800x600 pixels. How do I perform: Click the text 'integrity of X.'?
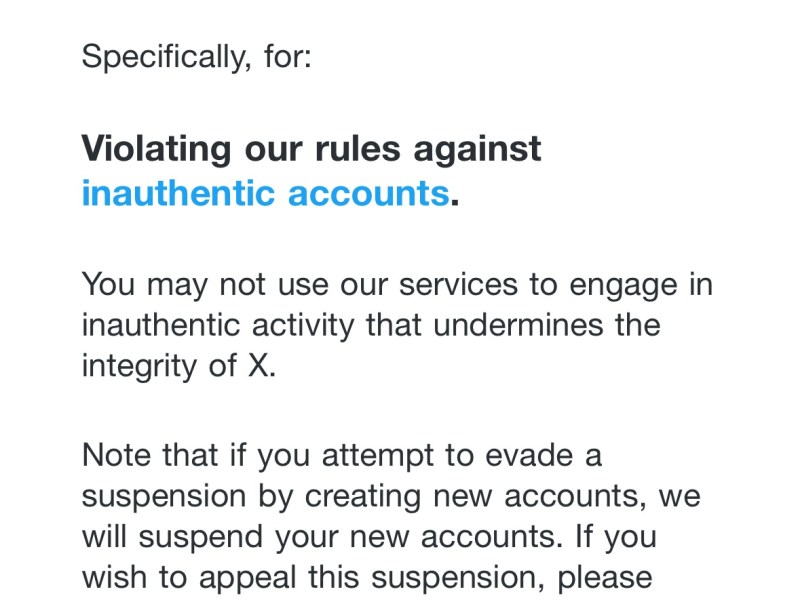point(178,366)
